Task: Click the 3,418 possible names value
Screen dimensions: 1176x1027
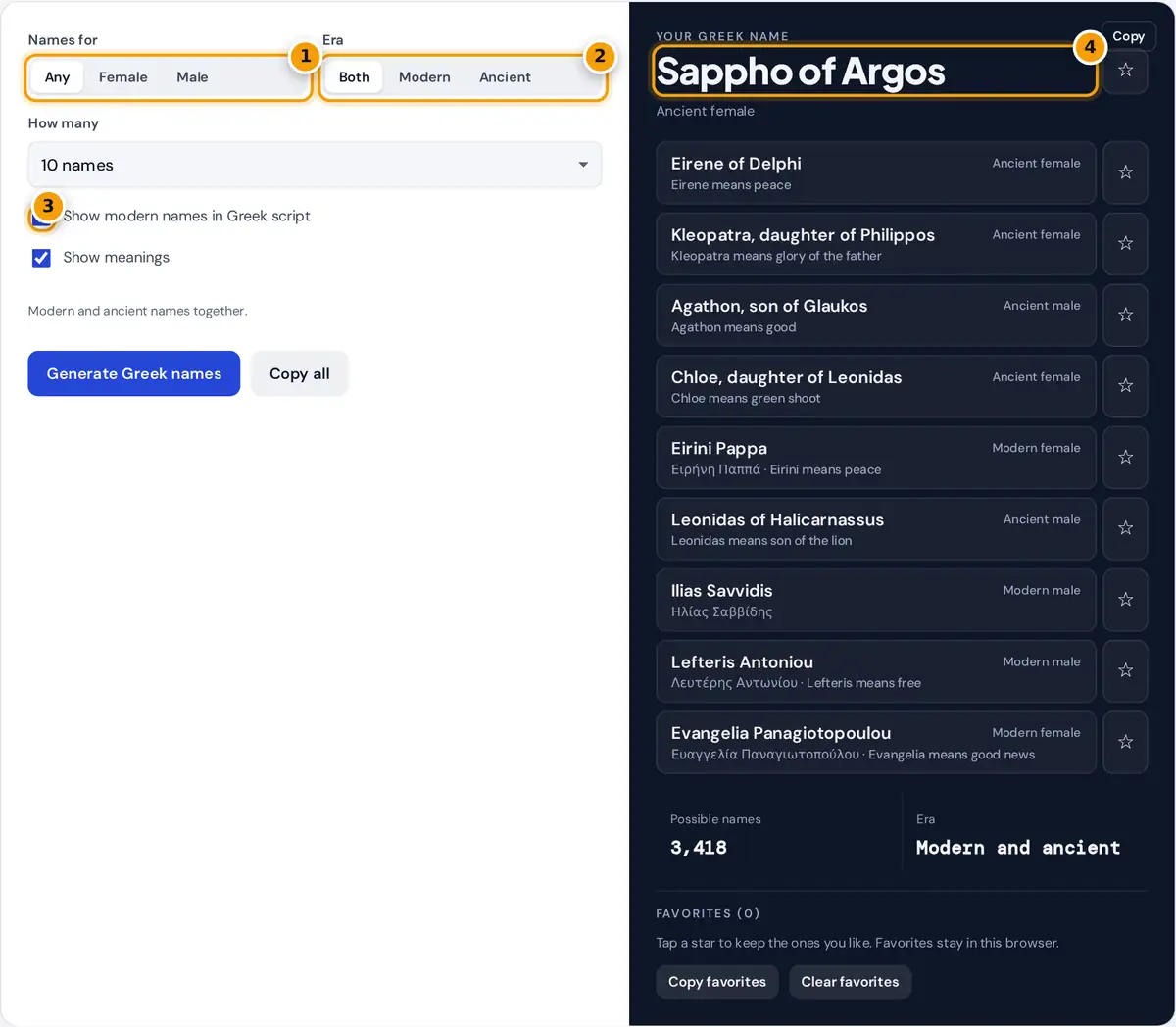Action: 699,848
